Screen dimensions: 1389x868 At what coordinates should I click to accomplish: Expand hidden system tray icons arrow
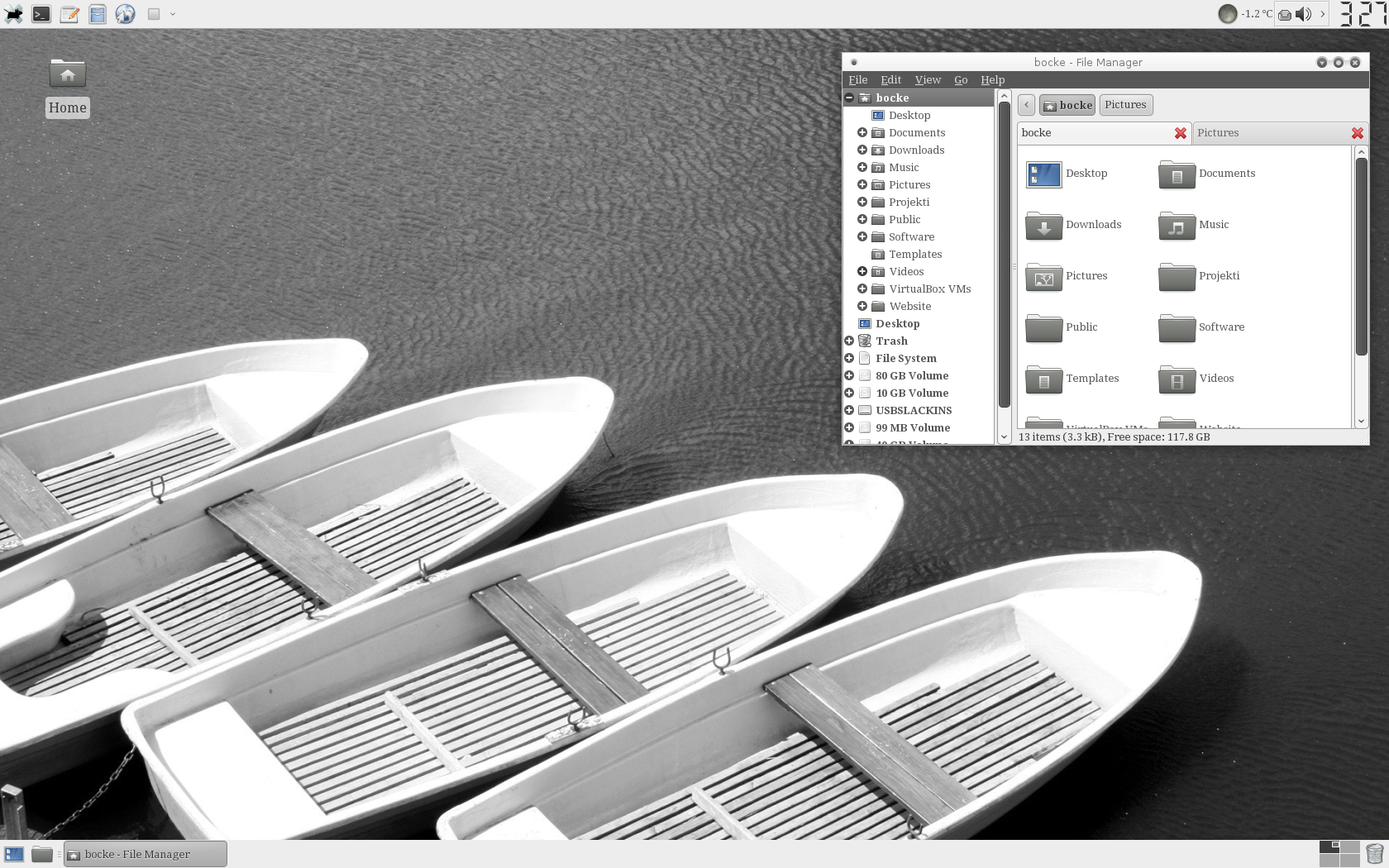coord(1323,14)
